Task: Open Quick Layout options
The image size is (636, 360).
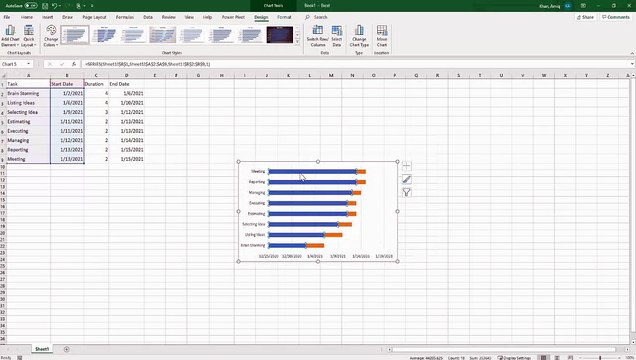Action: [x=29, y=36]
